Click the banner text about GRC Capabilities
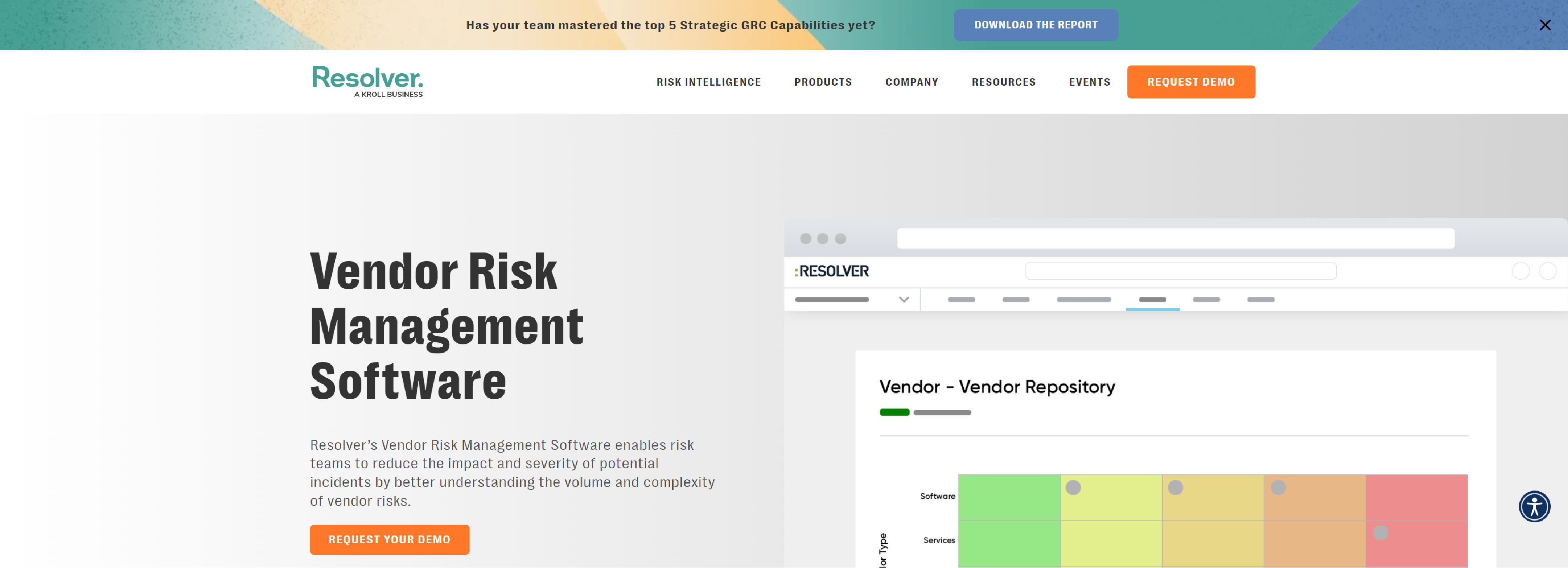The width and height of the screenshot is (1568, 568). click(x=670, y=25)
